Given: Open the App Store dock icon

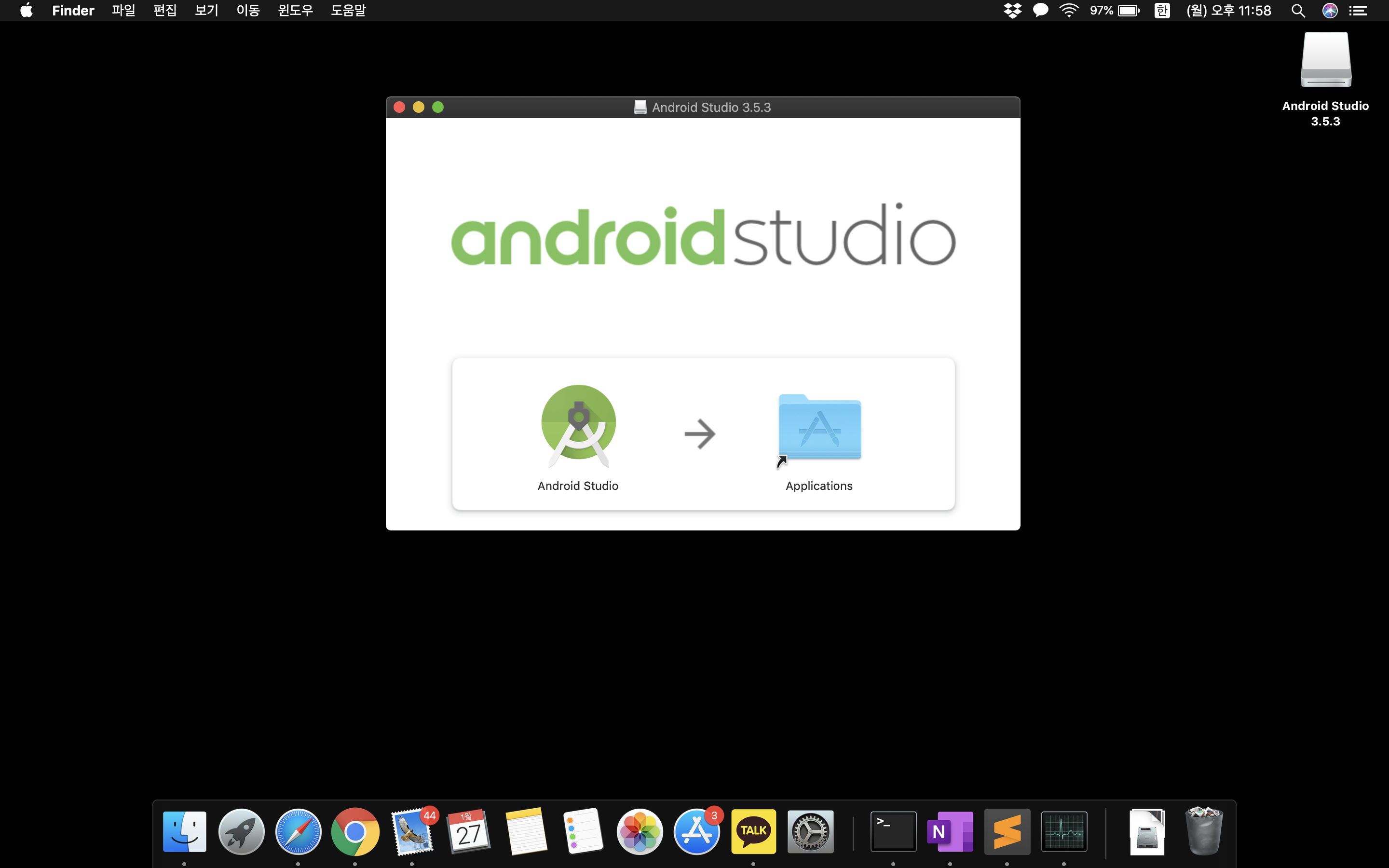Looking at the screenshot, I should pyautogui.click(x=696, y=831).
